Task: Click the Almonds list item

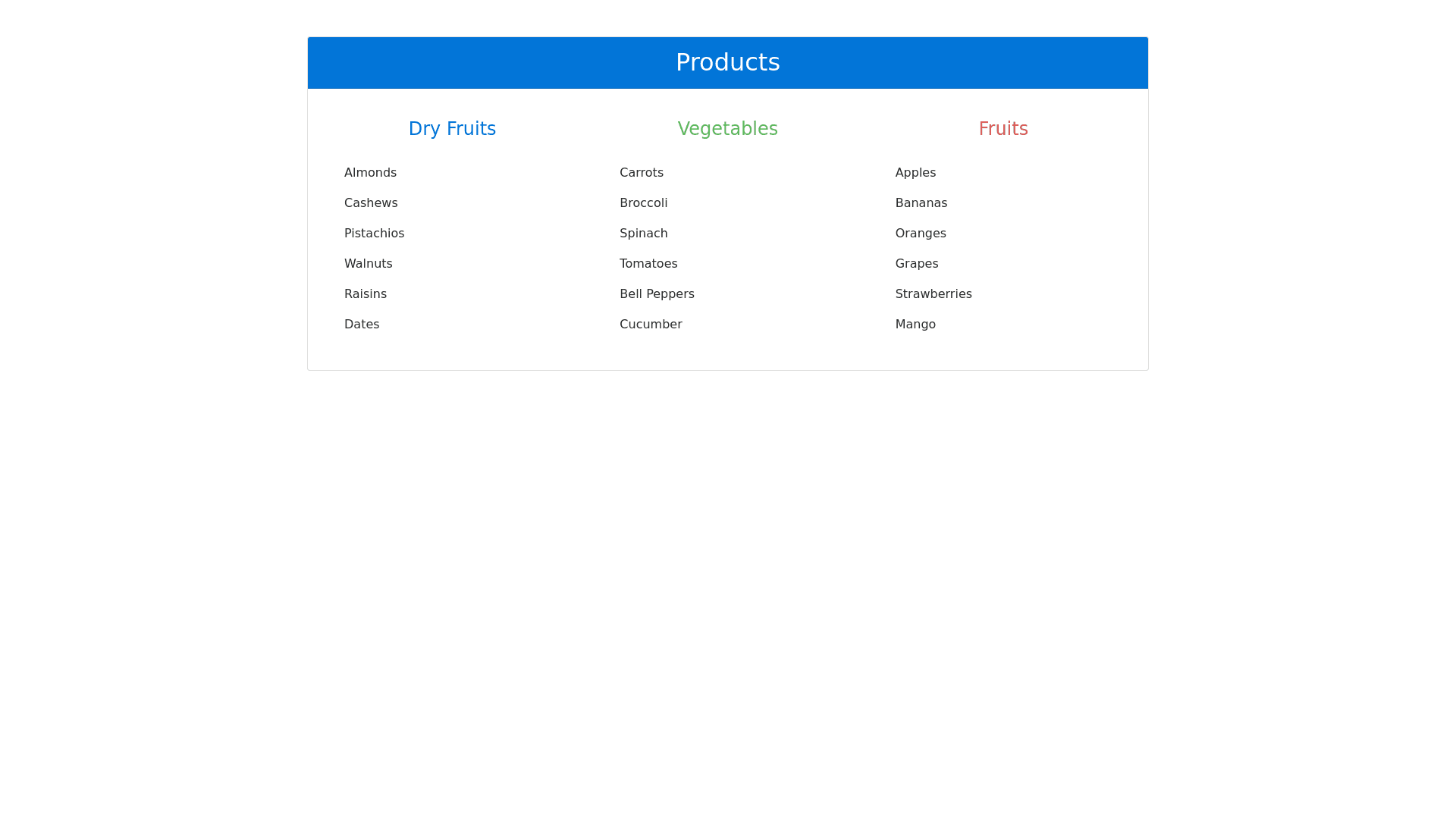Action: point(370,173)
